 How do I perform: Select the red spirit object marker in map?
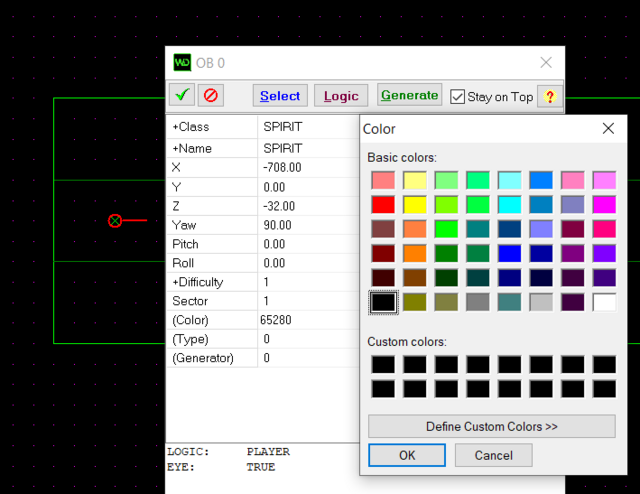(x=115, y=221)
